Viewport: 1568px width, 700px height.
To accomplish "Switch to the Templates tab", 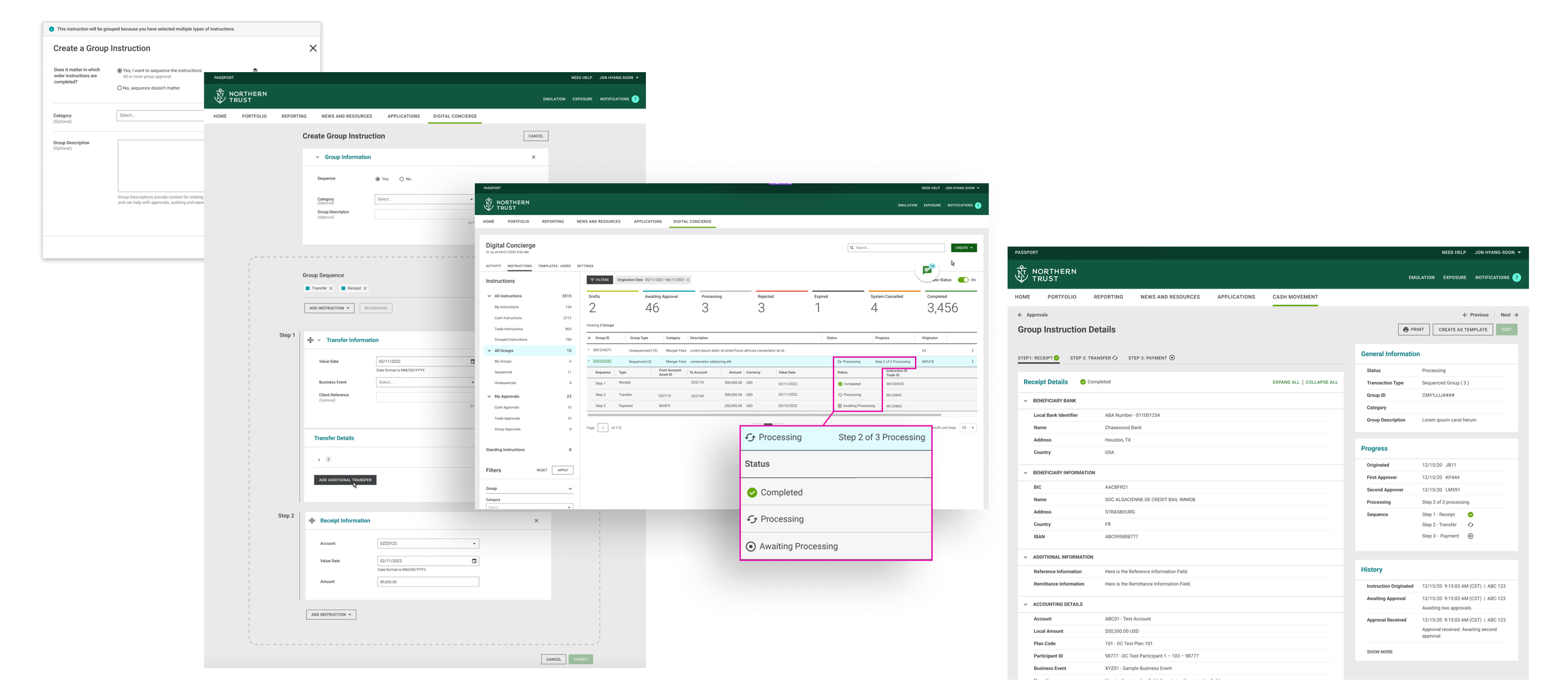I will click(x=547, y=266).
